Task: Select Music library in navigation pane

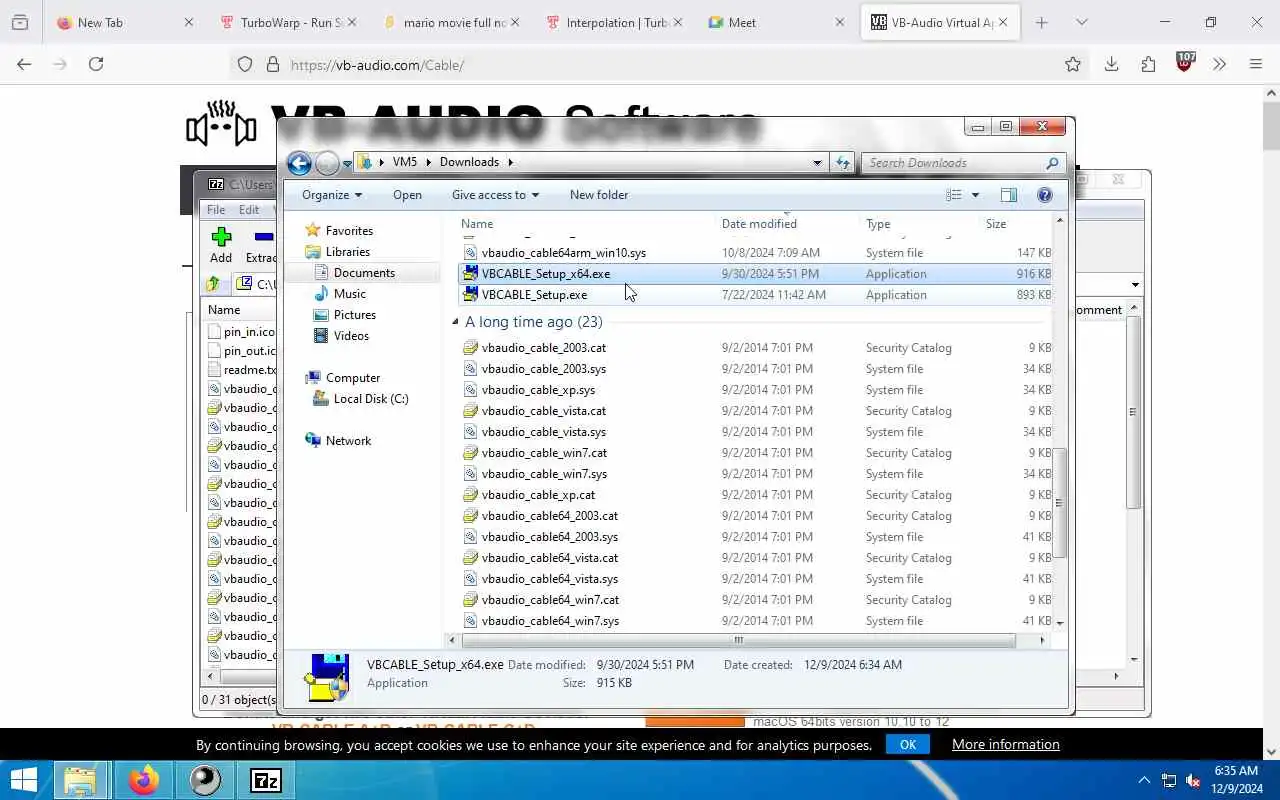Action: 349,294
